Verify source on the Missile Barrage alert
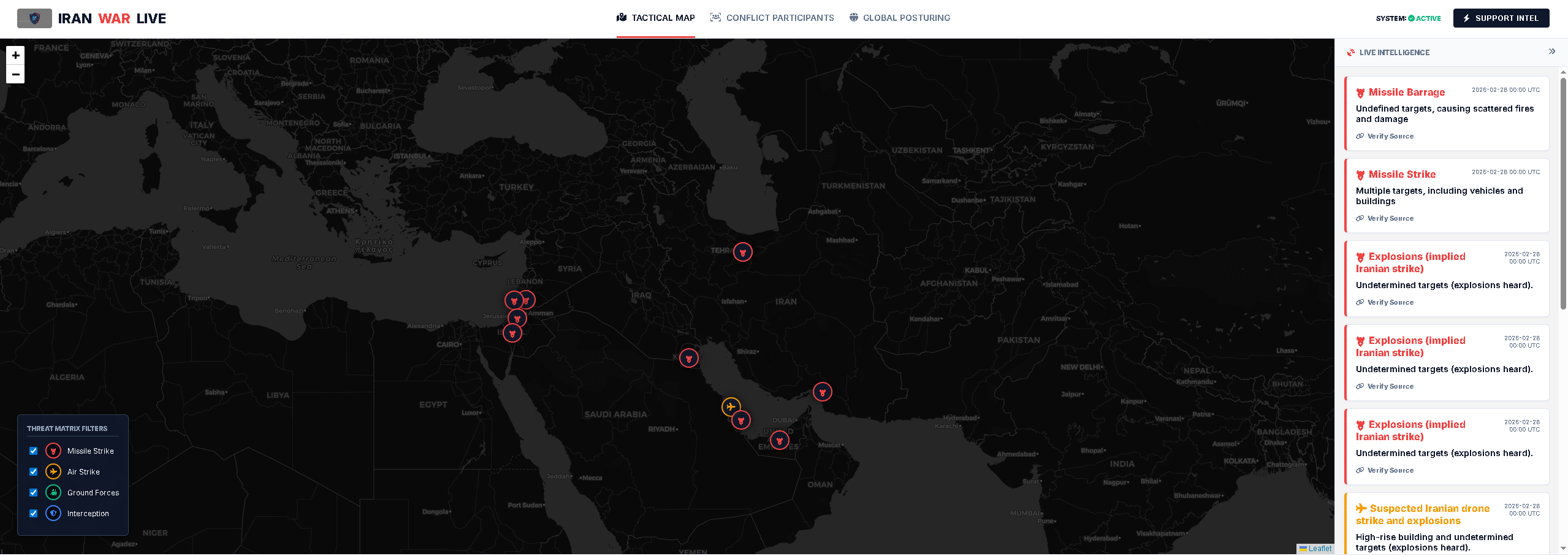1568x556 pixels. pos(1385,135)
